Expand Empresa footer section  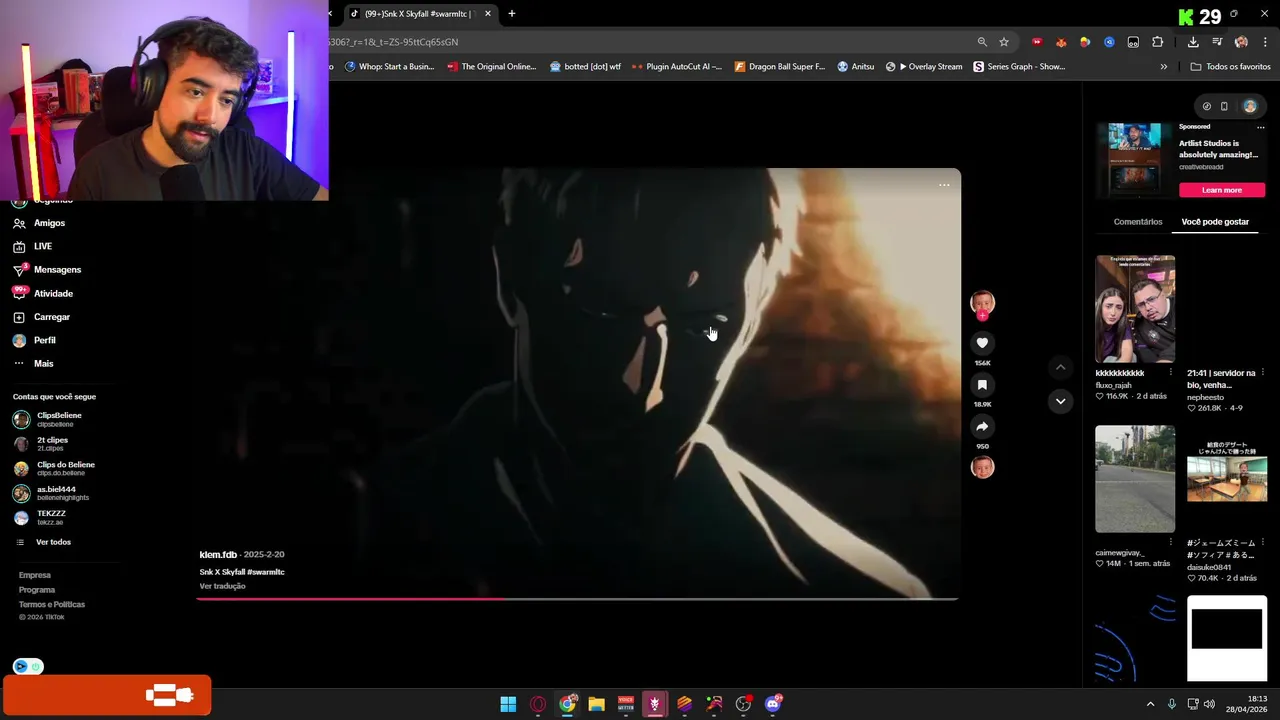pos(35,575)
